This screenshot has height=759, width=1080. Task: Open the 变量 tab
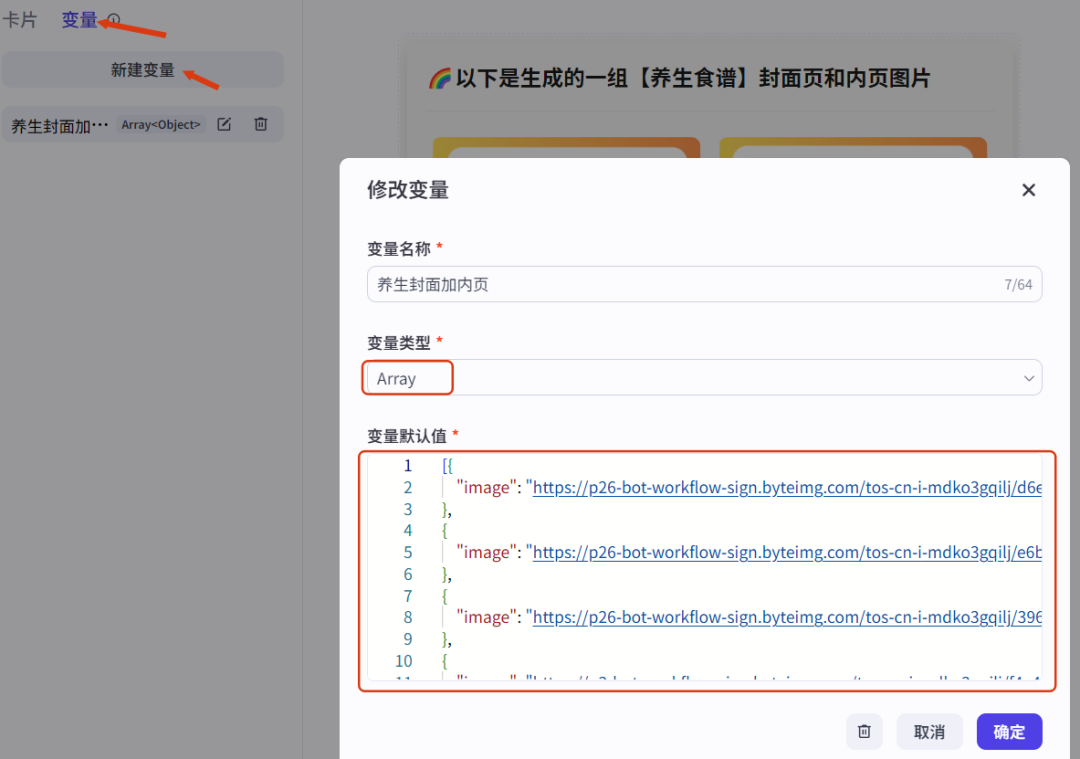point(79,20)
